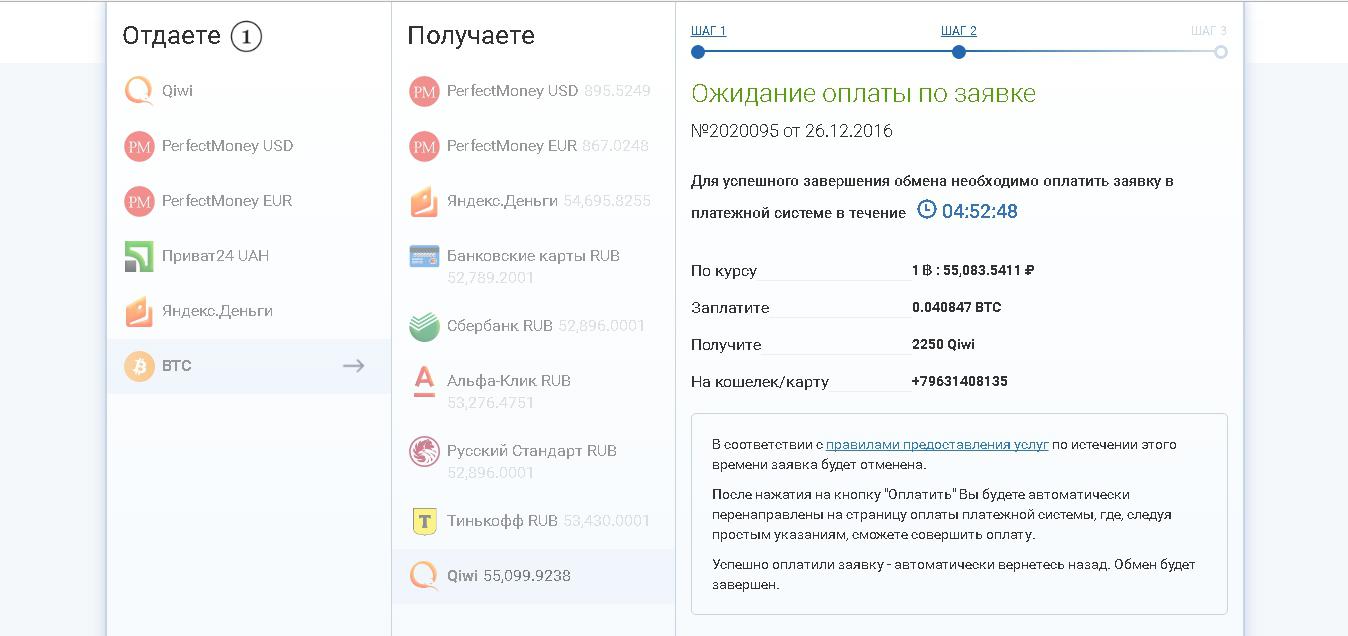Click the ШАГ 1 progress dot
Image resolution: width=1348 pixels, height=636 pixels.
coord(698,52)
